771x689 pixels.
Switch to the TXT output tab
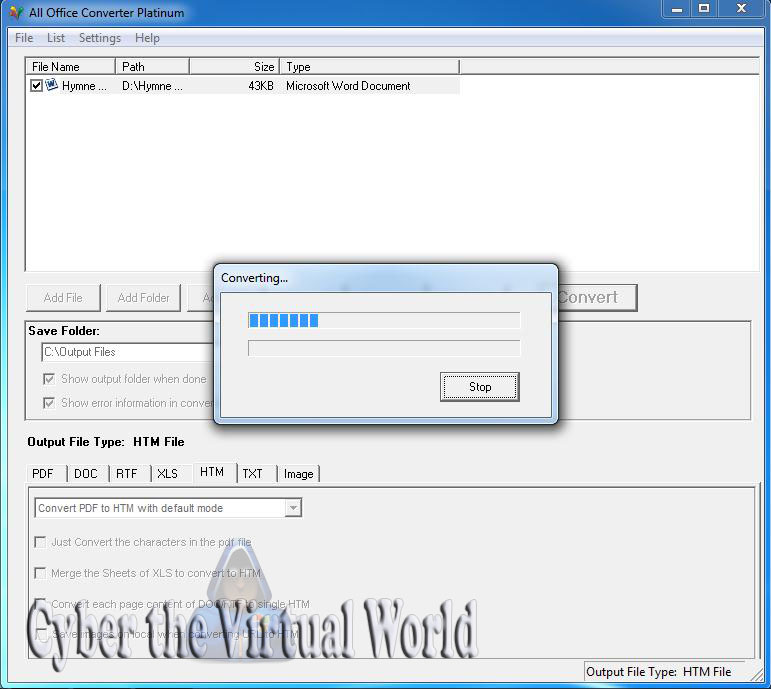pos(256,474)
